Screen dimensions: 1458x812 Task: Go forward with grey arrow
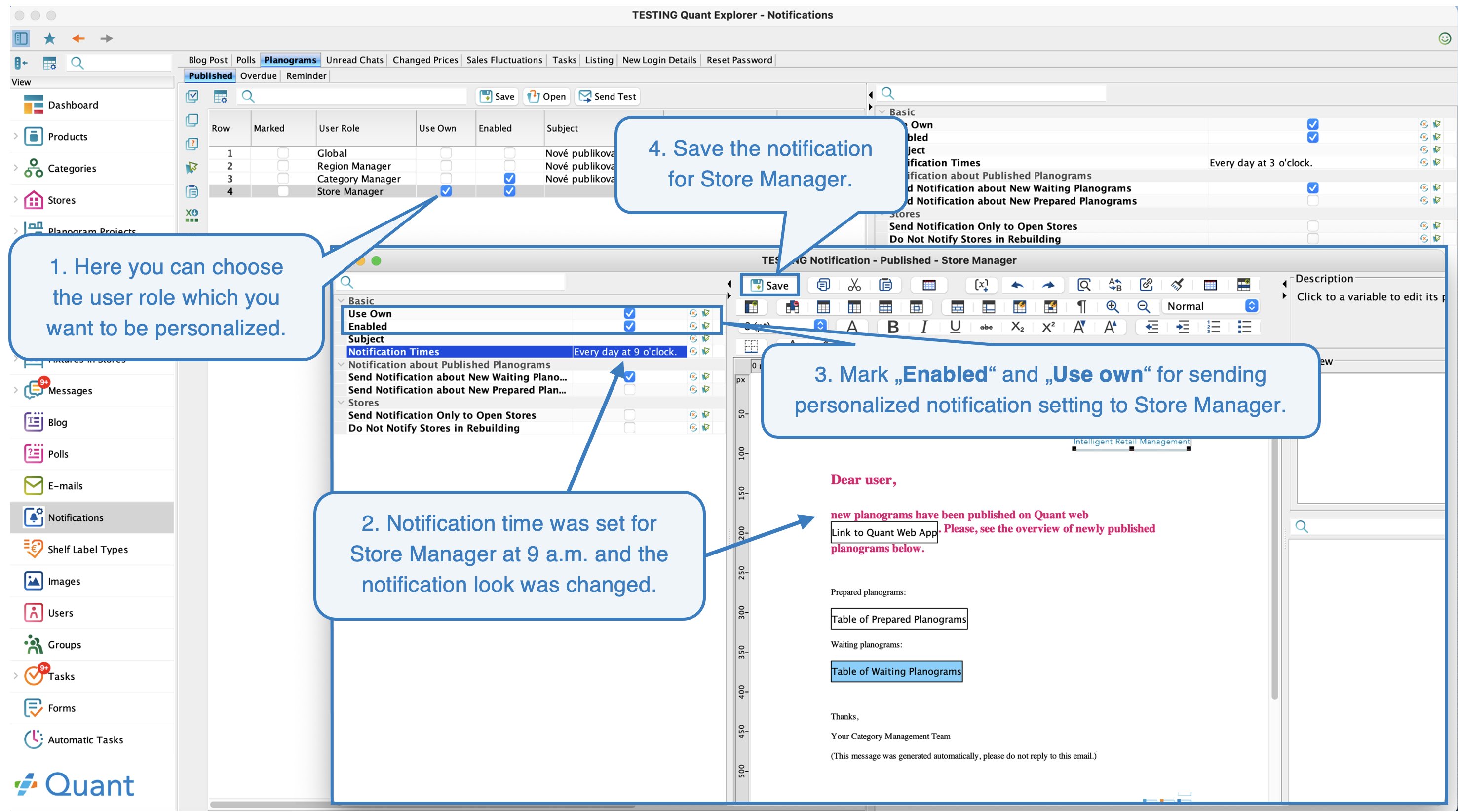click(x=107, y=38)
